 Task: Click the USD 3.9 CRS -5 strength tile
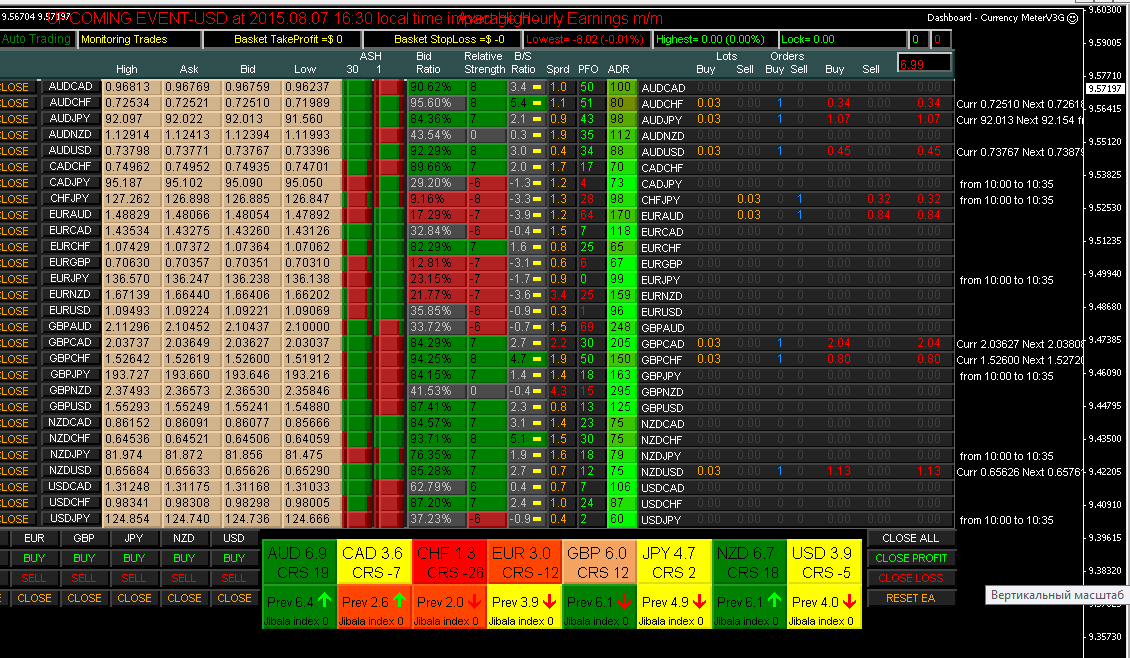tap(824, 562)
